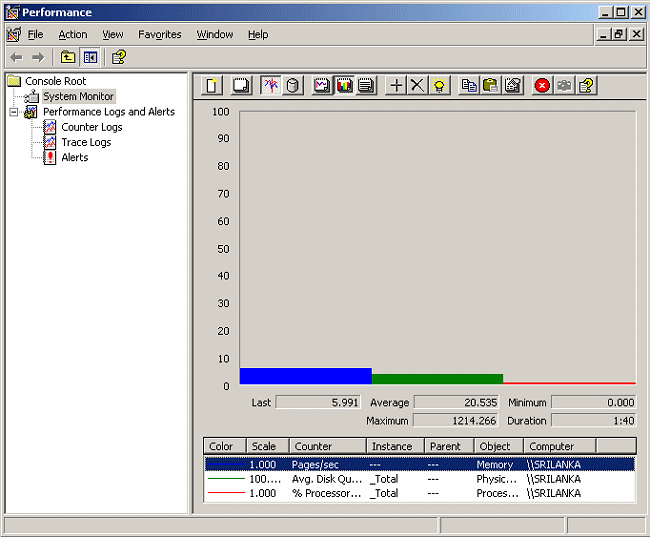Click the green color line in counter list
This screenshot has height=537, width=650.
pyautogui.click(x=226, y=479)
